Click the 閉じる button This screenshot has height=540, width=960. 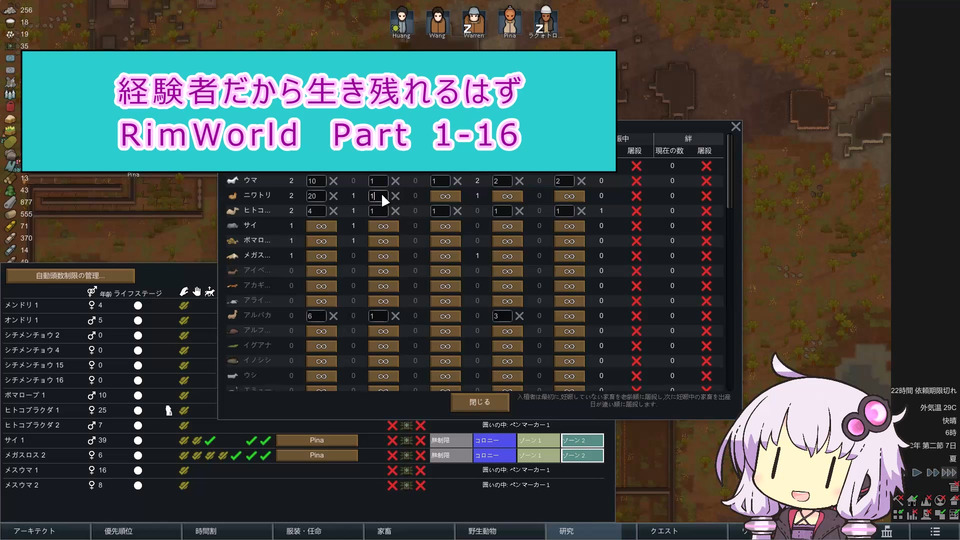click(480, 402)
